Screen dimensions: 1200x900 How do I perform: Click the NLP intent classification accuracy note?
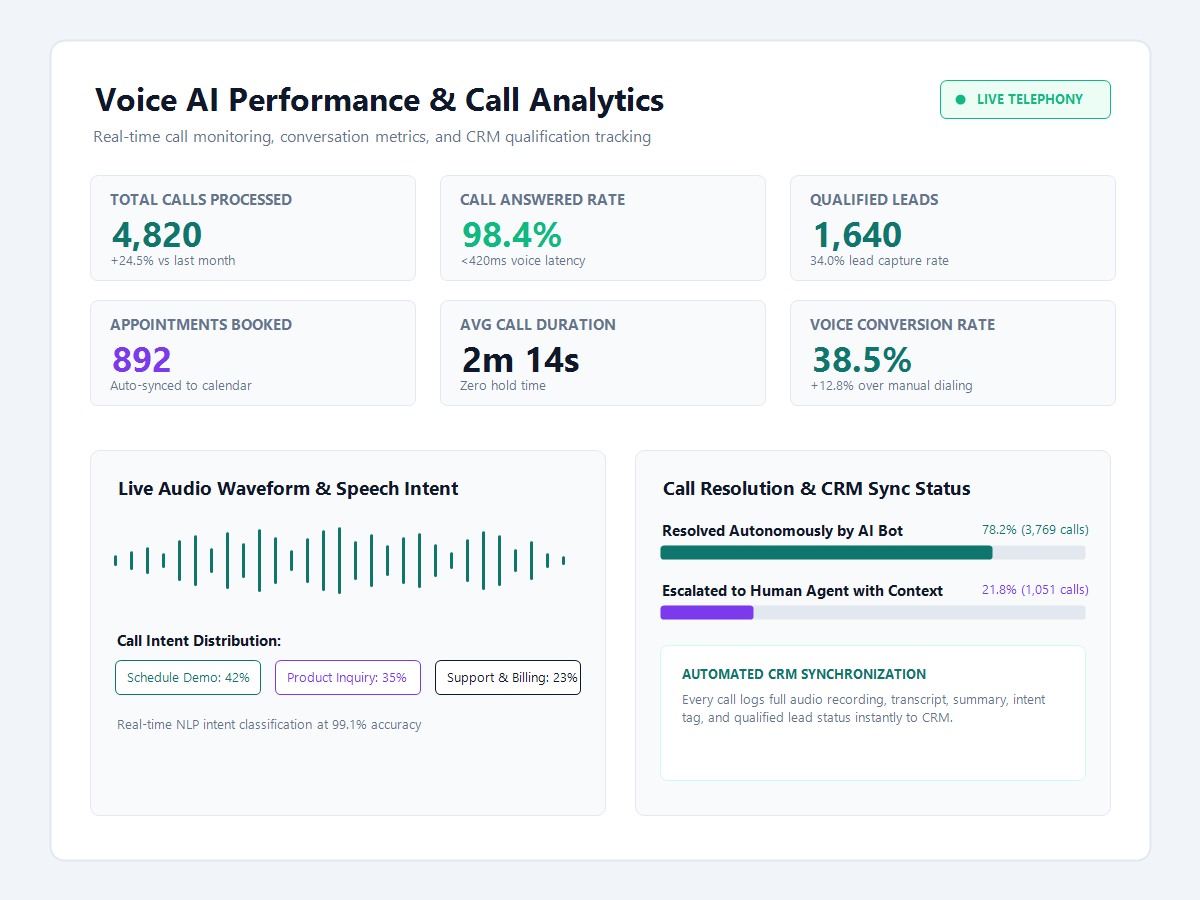click(269, 725)
